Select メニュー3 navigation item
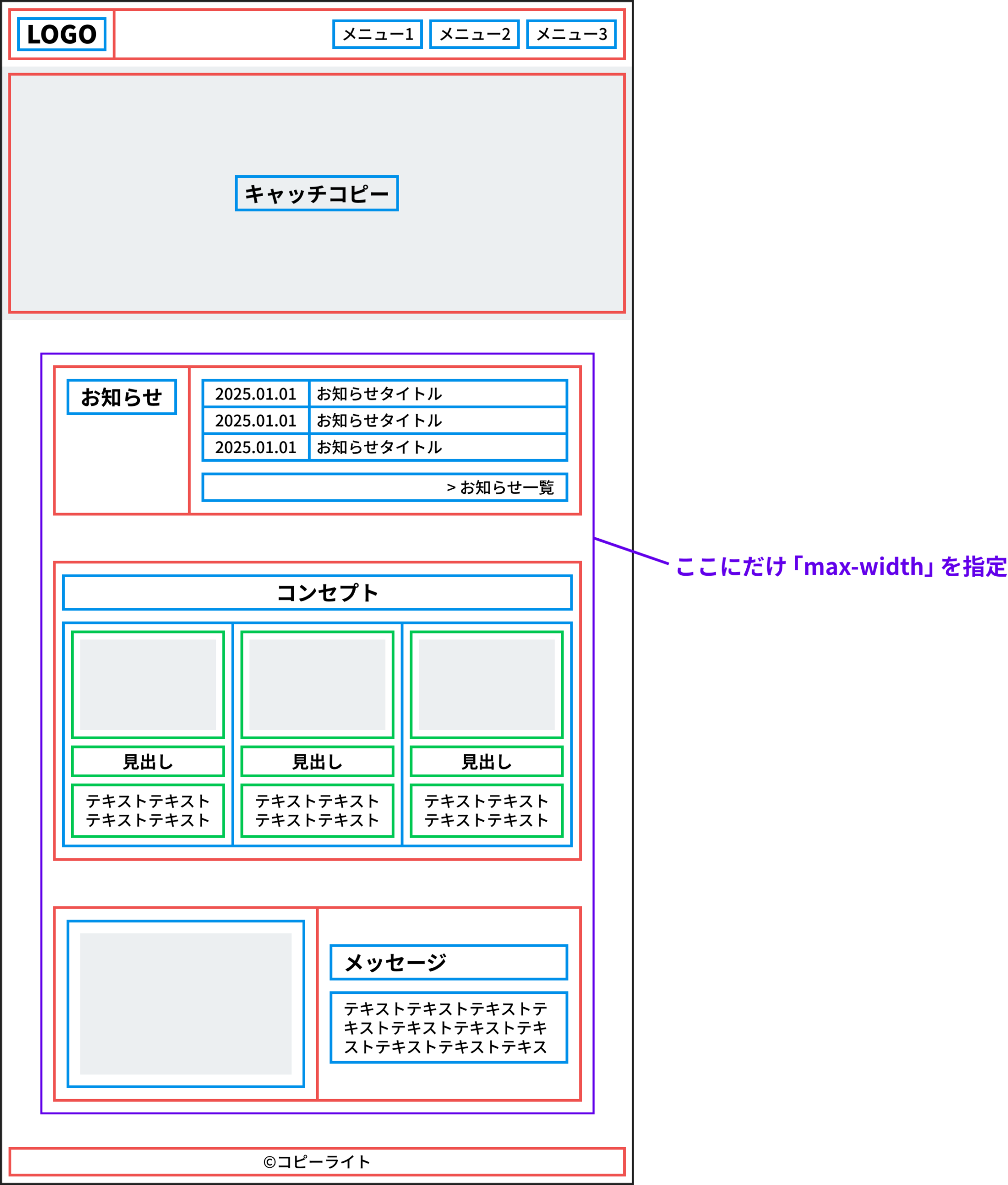The image size is (1008, 1185). coord(571,34)
